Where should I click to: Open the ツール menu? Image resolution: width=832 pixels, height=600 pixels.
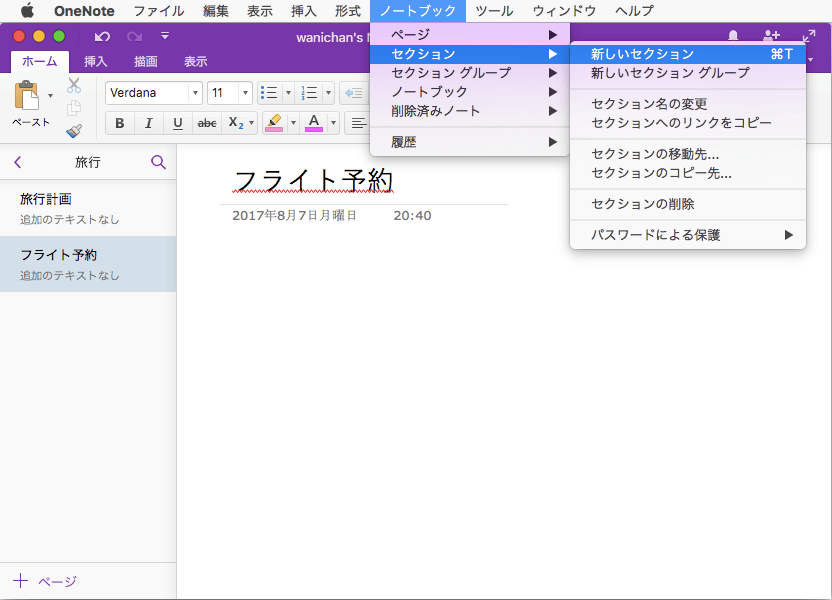494,11
